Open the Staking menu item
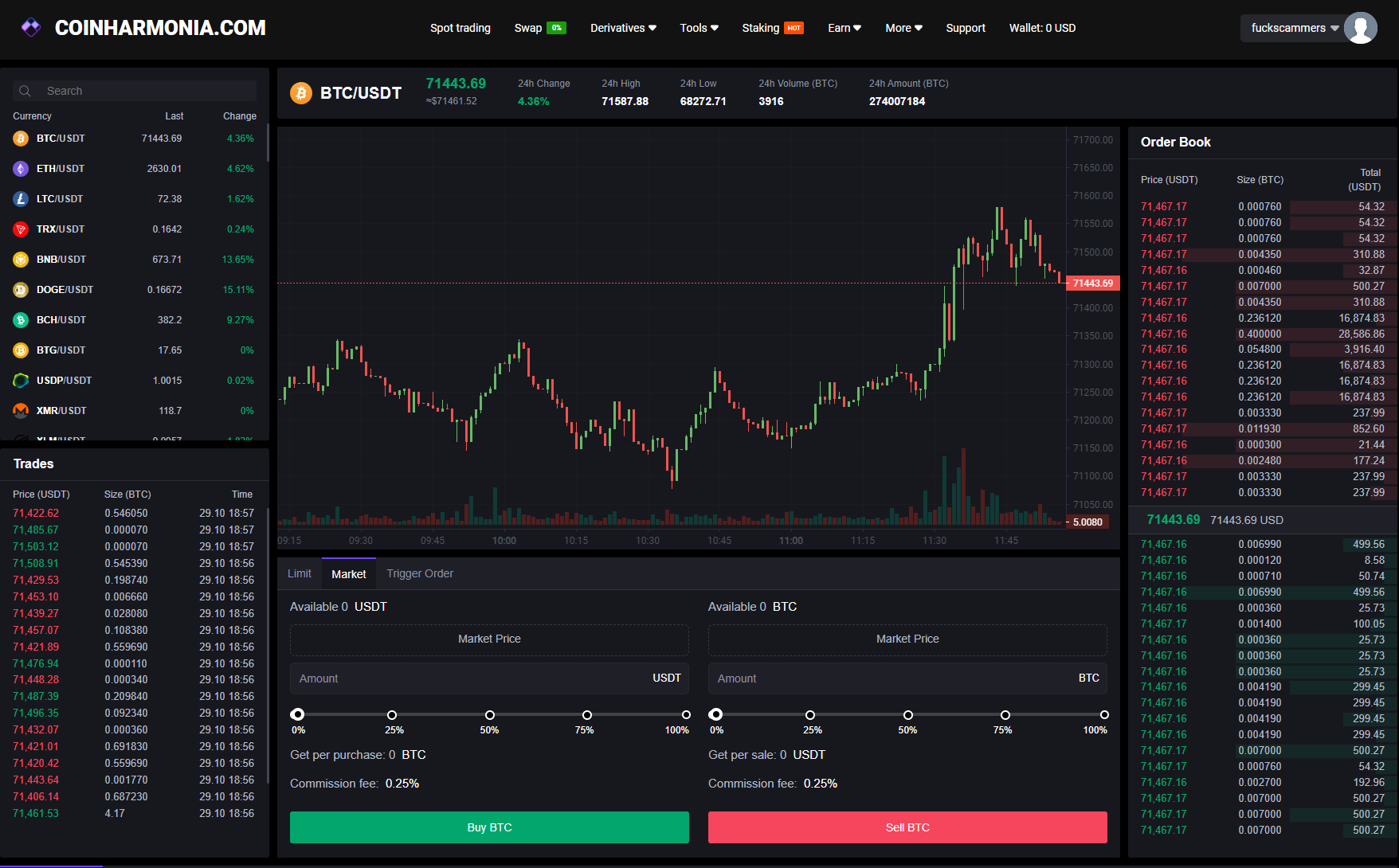Screen dimensions: 1399x868 coord(761,28)
